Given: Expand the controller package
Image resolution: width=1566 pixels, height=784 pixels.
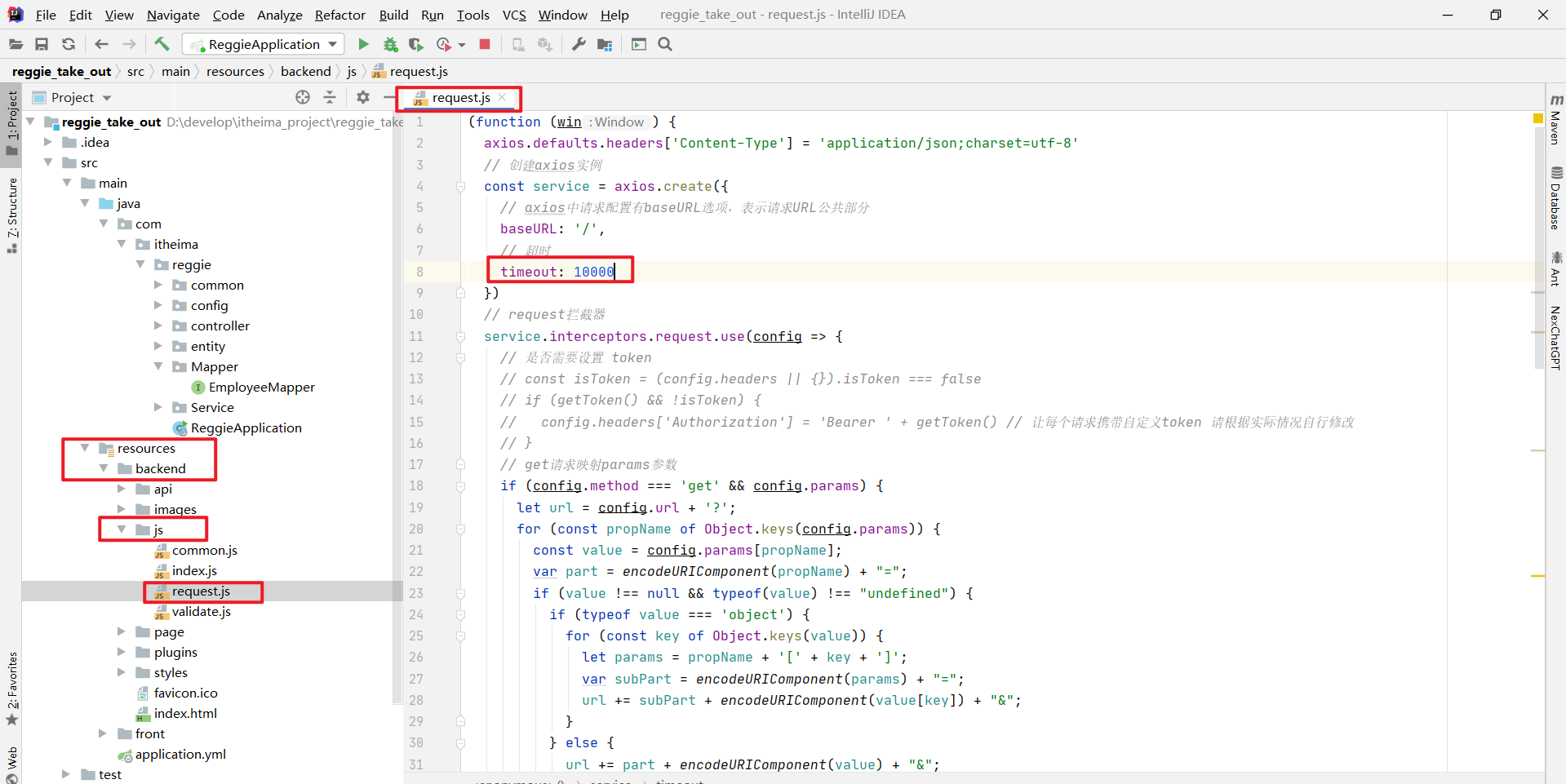Looking at the screenshot, I should point(158,326).
